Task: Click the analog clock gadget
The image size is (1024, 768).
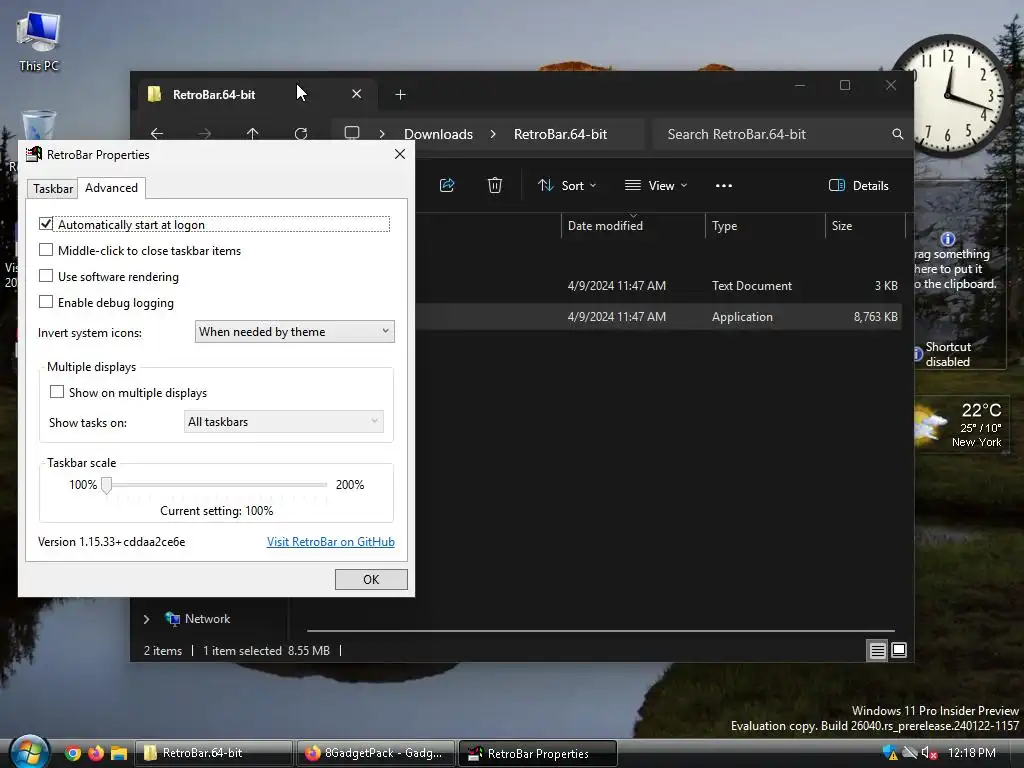Action: click(948, 95)
